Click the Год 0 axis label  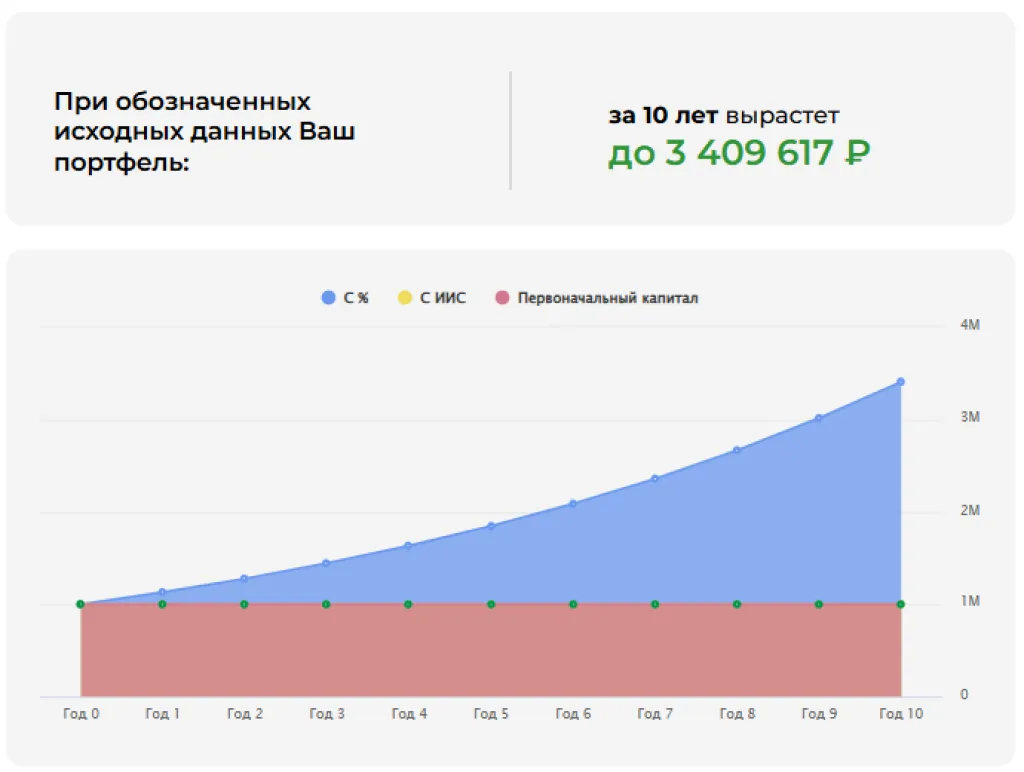[x=80, y=714]
